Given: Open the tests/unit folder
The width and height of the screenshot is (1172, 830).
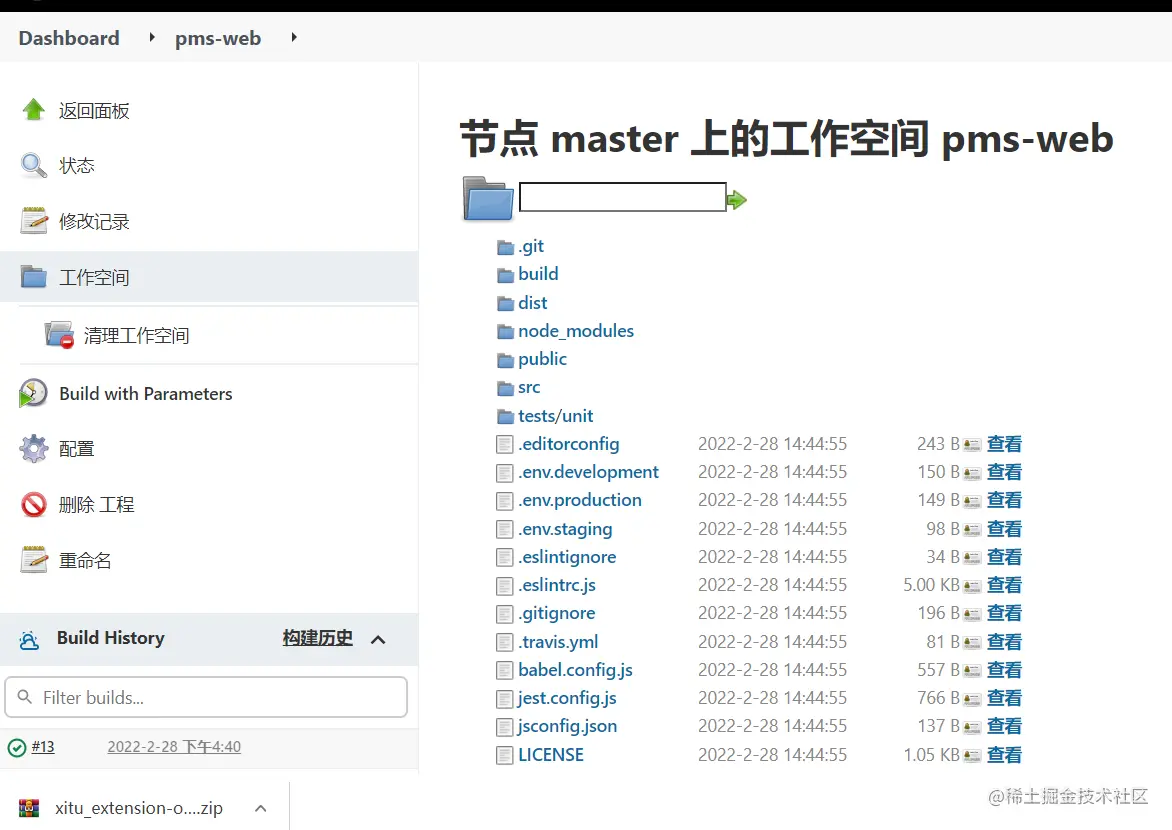Looking at the screenshot, I should tap(555, 416).
